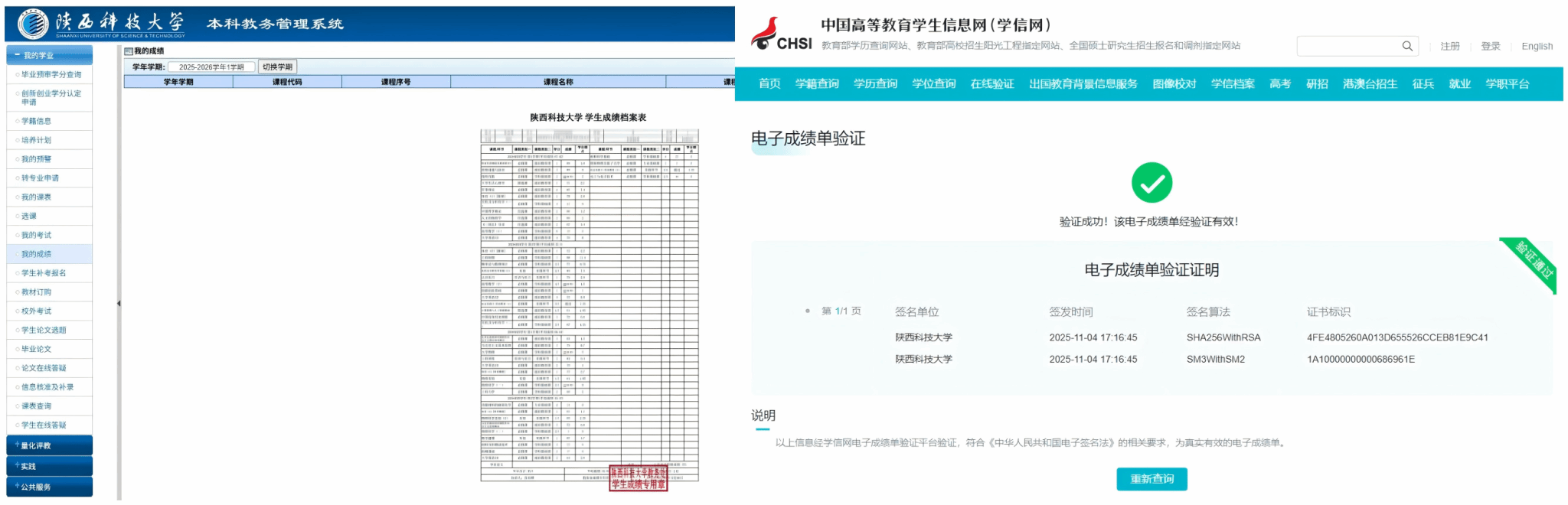The width and height of the screenshot is (1568, 505).
Task: Click the 我的成绩 panel title icon
Action: [x=129, y=51]
